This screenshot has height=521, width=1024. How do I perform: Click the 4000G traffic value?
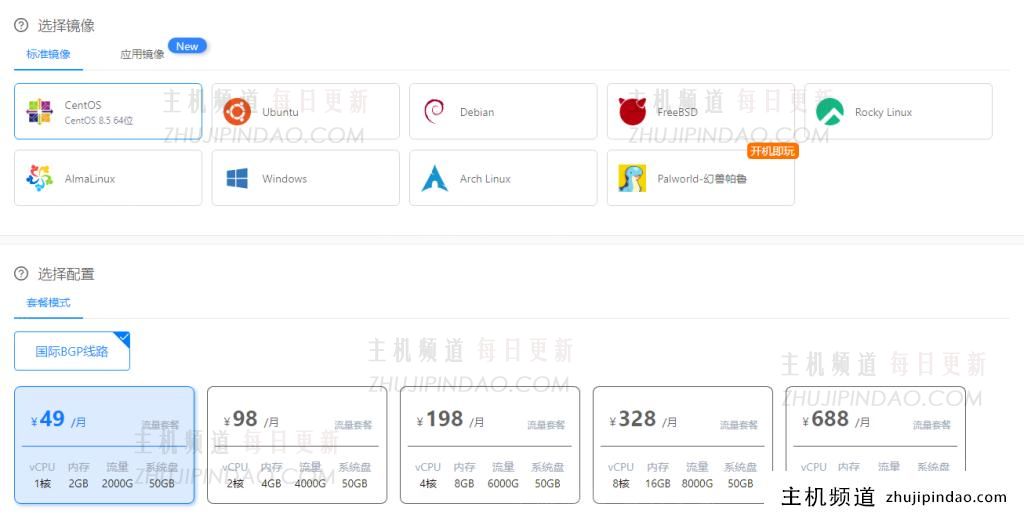click(x=310, y=484)
